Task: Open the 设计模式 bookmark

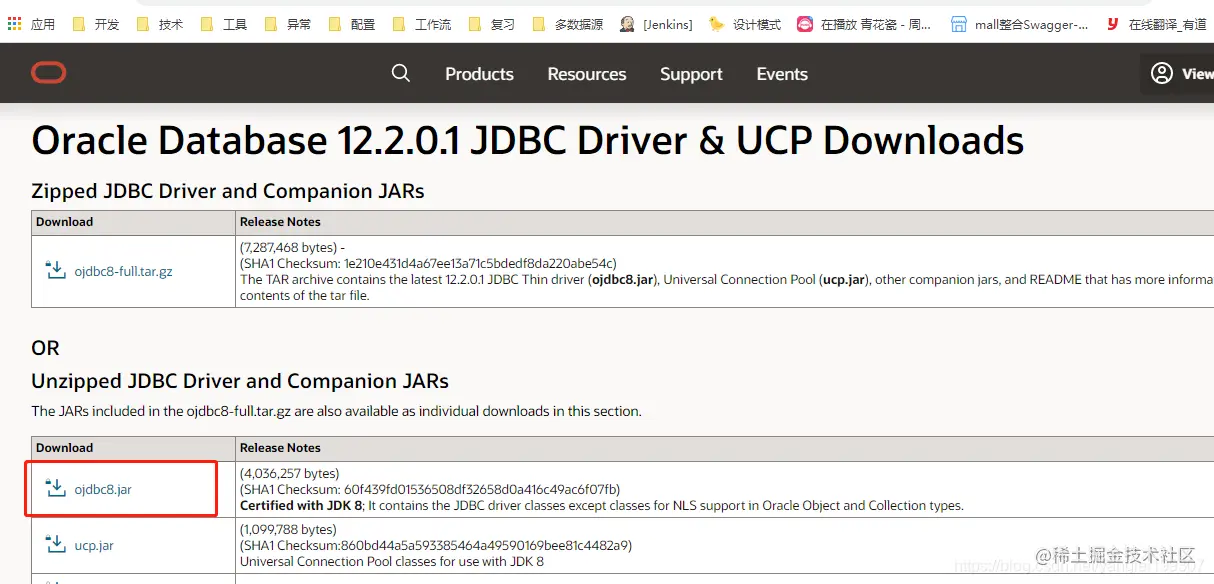Action: click(746, 24)
